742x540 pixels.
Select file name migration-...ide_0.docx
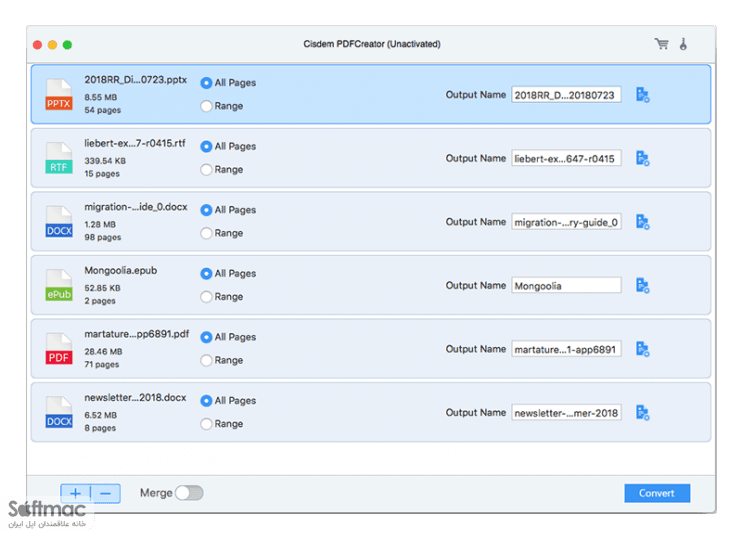[x=136, y=207]
